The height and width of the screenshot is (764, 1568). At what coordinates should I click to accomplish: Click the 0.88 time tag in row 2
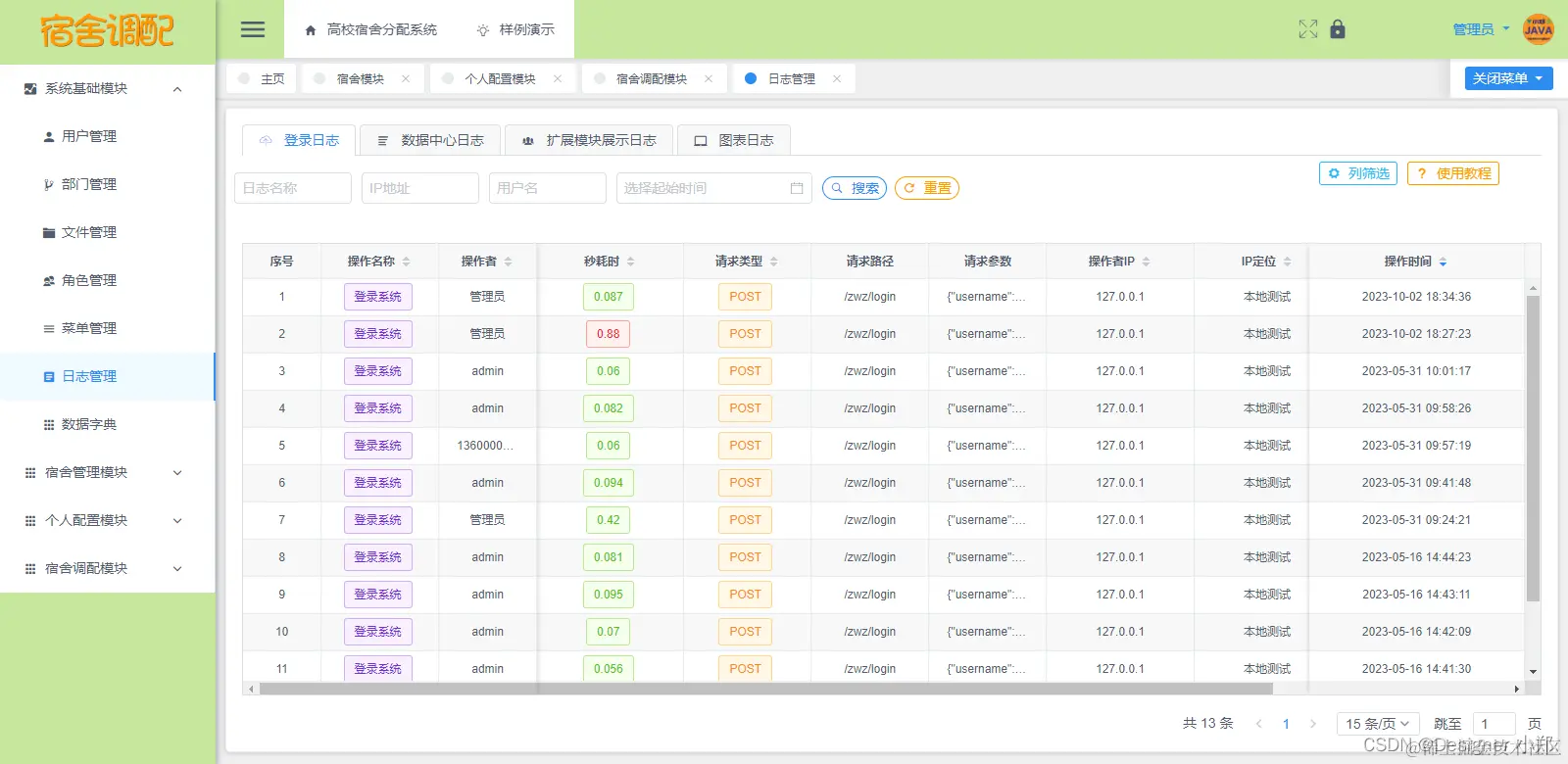609,334
